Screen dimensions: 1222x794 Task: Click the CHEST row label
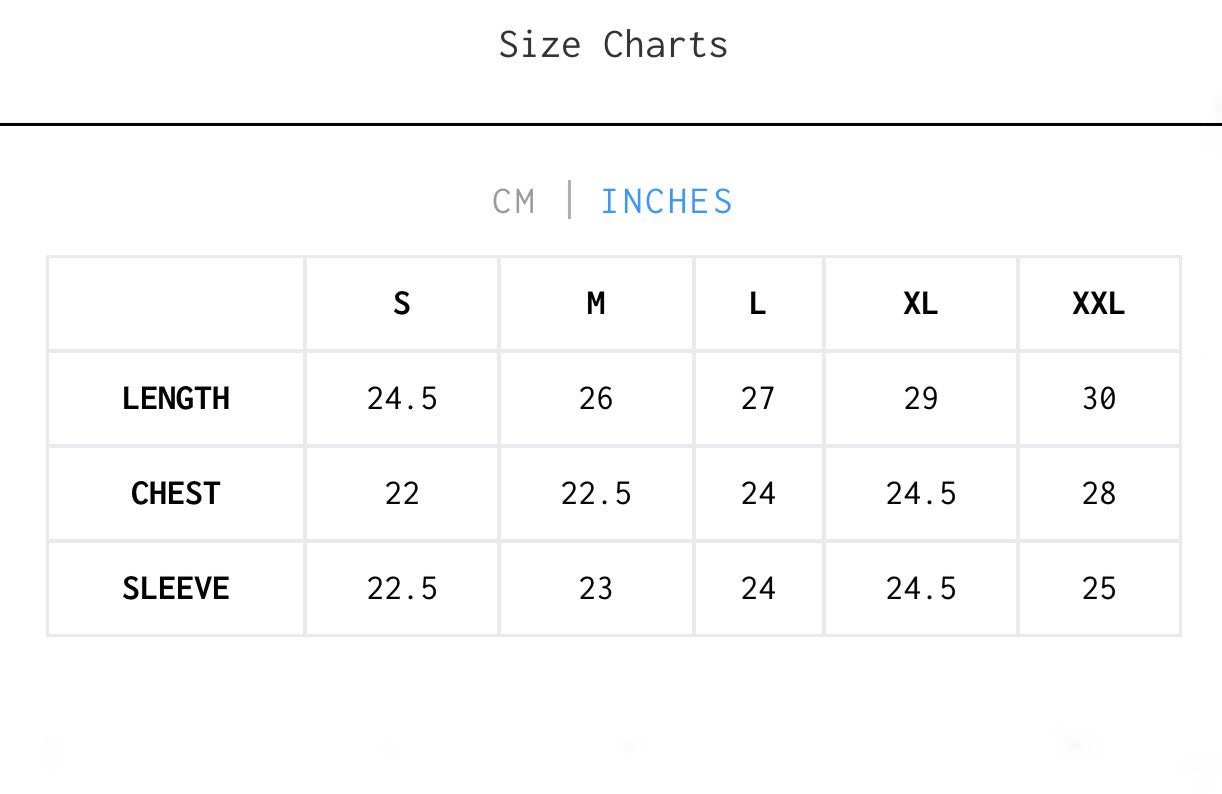pos(176,493)
